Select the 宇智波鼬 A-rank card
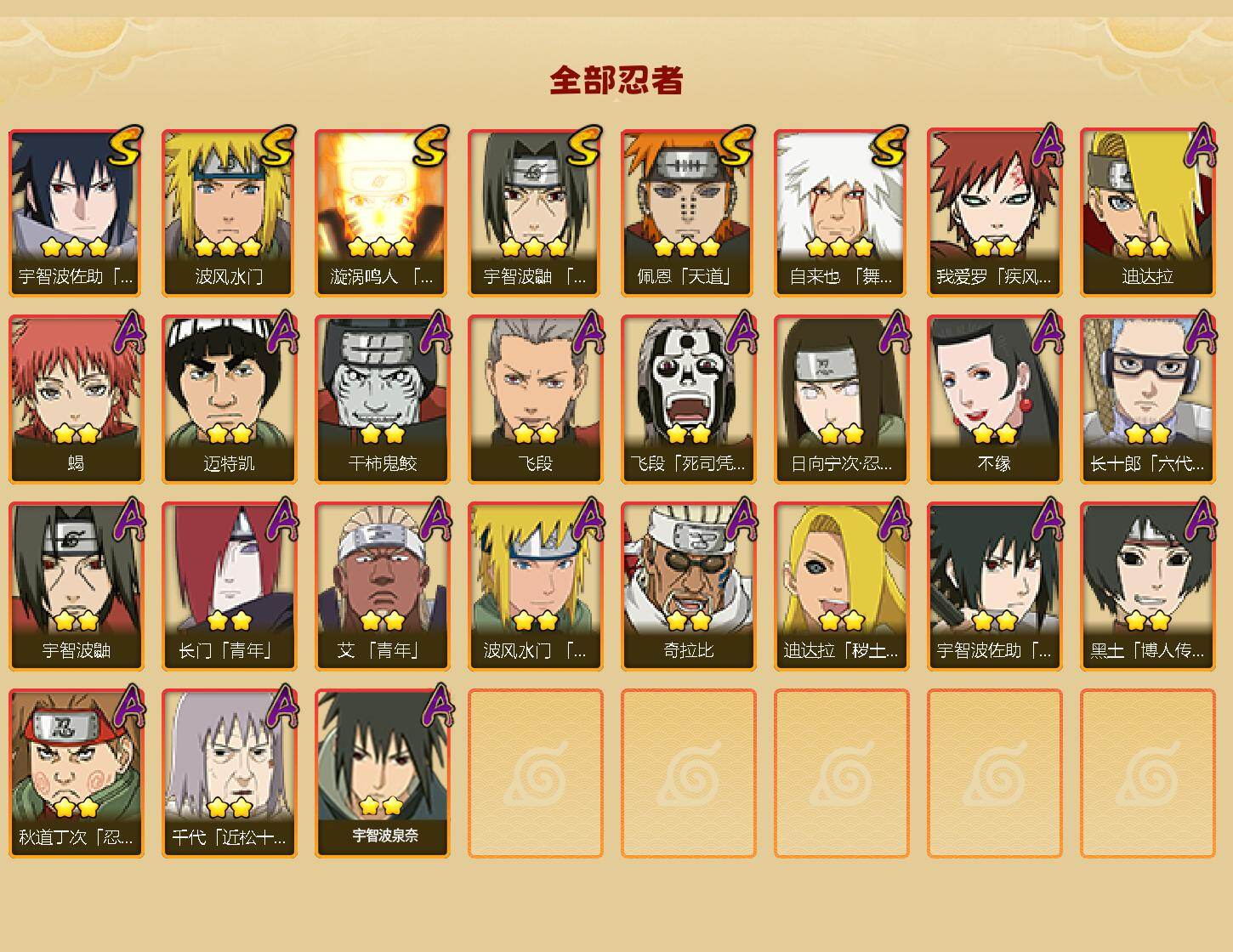 [x=76, y=586]
